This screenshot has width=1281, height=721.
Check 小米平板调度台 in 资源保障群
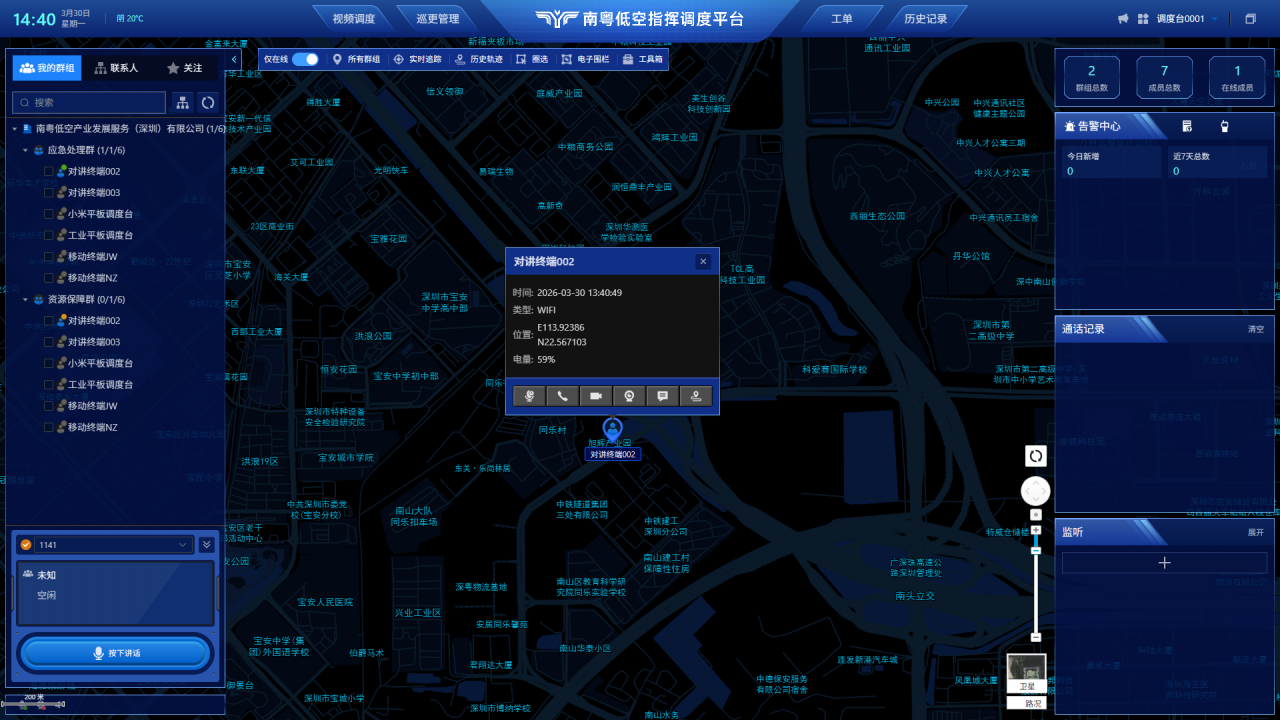coord(48,363)
